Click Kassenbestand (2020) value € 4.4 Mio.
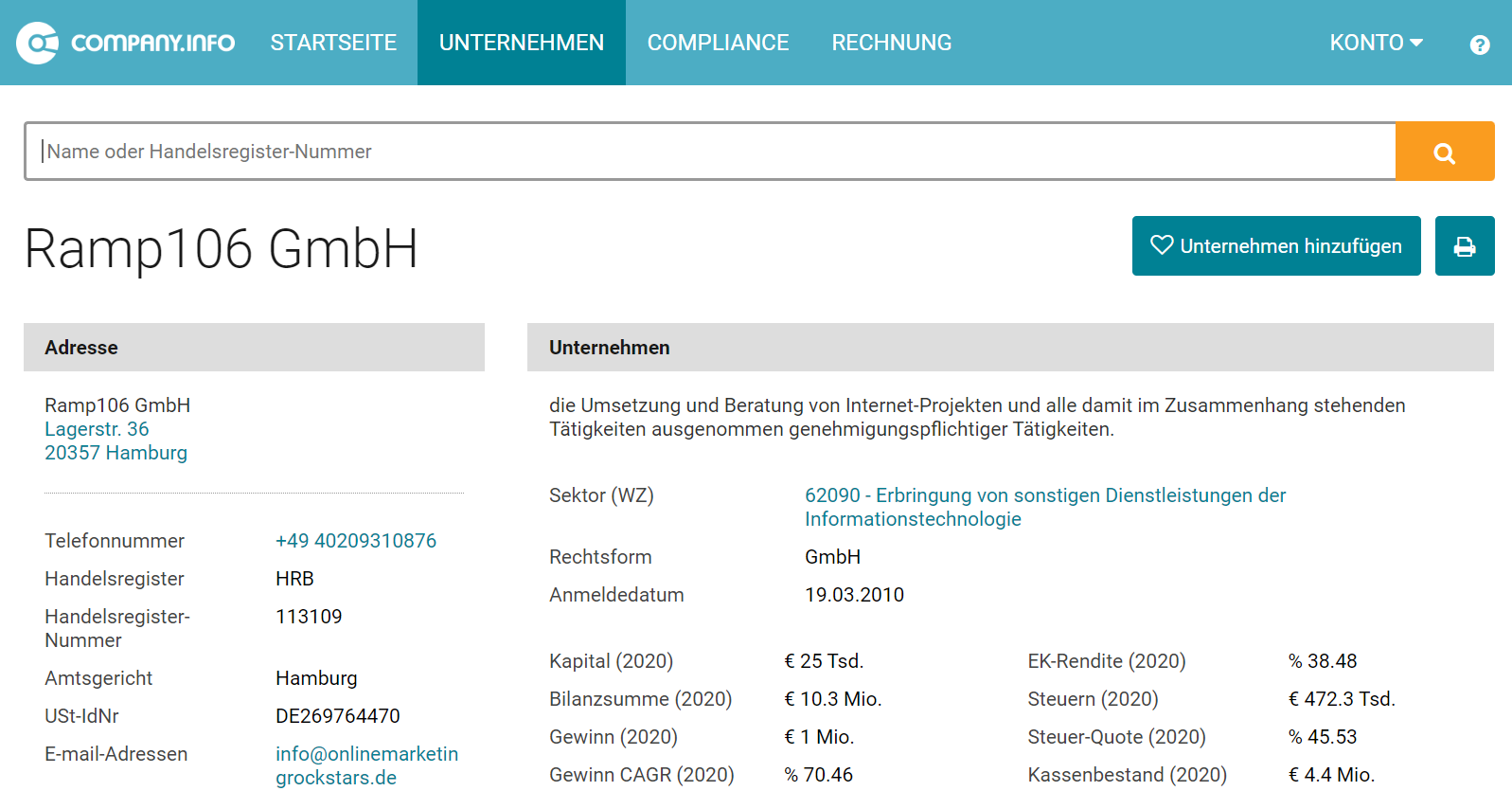Screen dimensions: 1512x791 coord(1331,775)
